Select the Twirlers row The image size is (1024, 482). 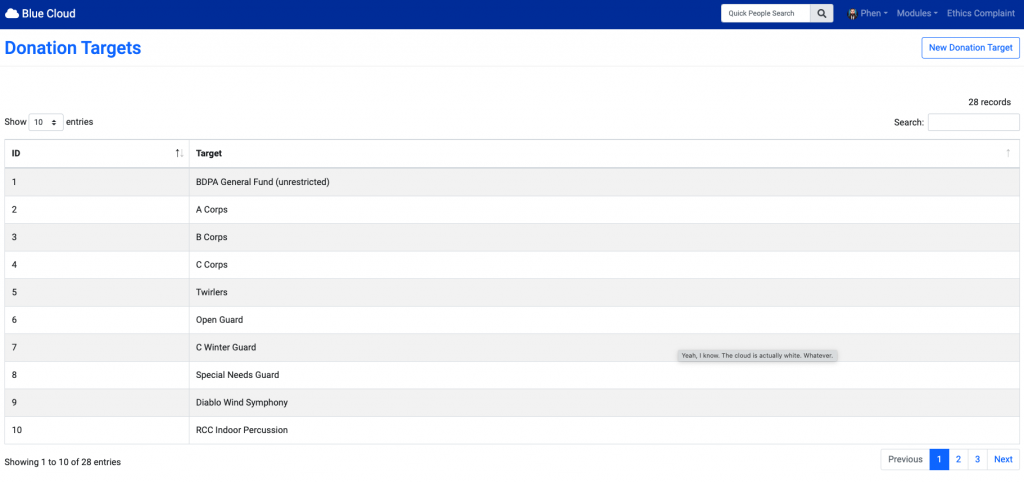click(x=512, y=293)
